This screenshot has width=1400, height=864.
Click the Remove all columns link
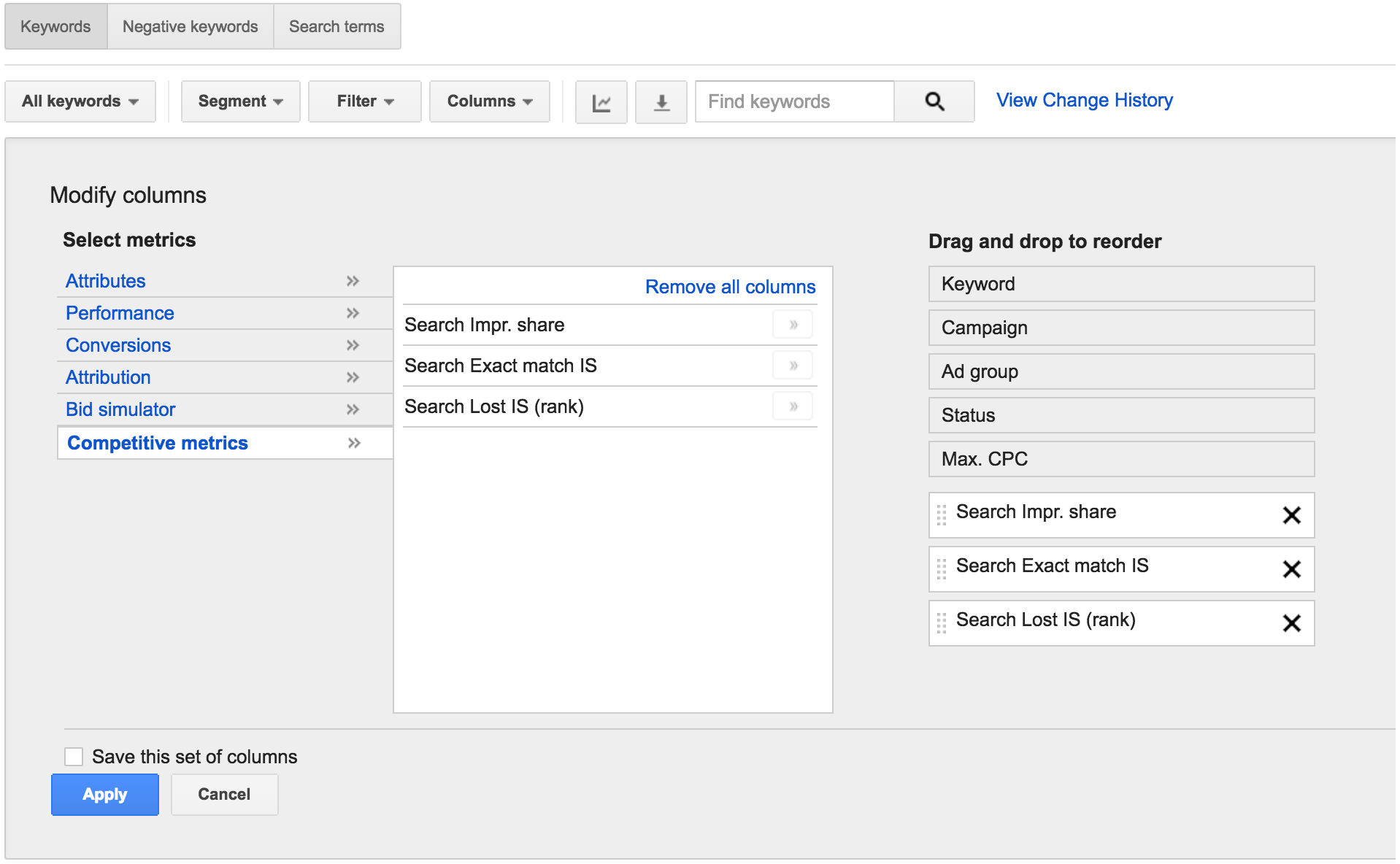(730, 287)
